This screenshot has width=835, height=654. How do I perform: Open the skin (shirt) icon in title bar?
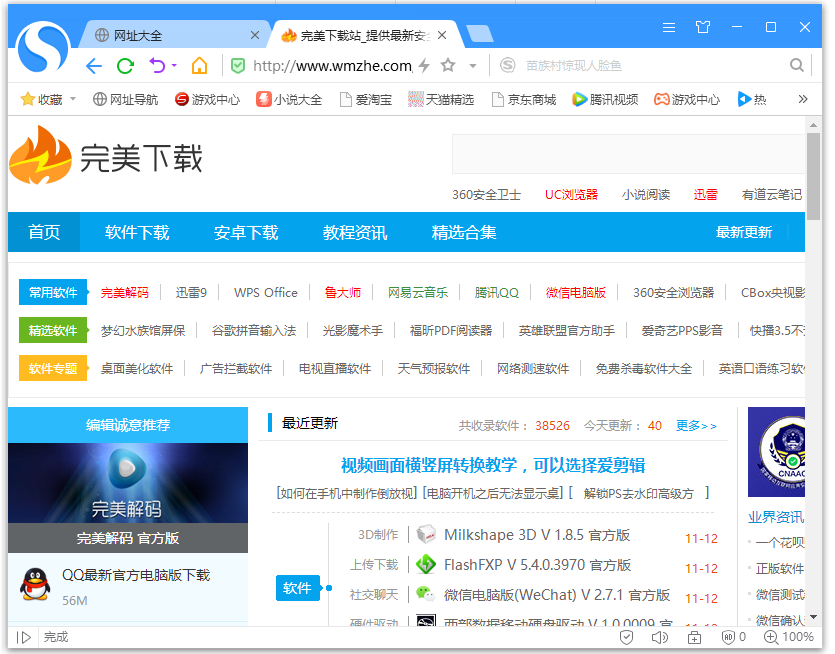coord(703,27)
